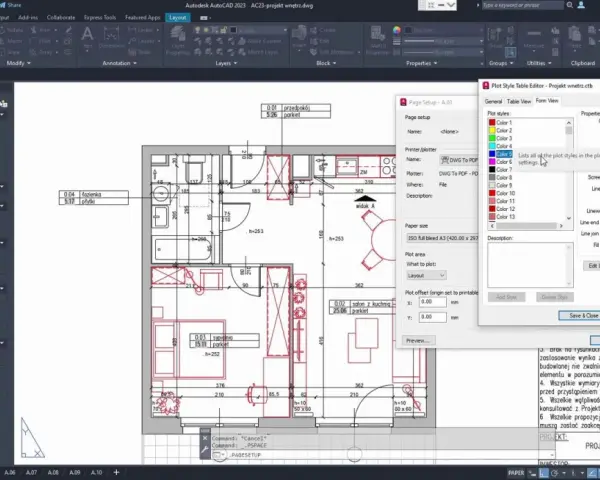Toggle group selection highlighted icon
Viewport: 600px width, 480px height.
510,52
